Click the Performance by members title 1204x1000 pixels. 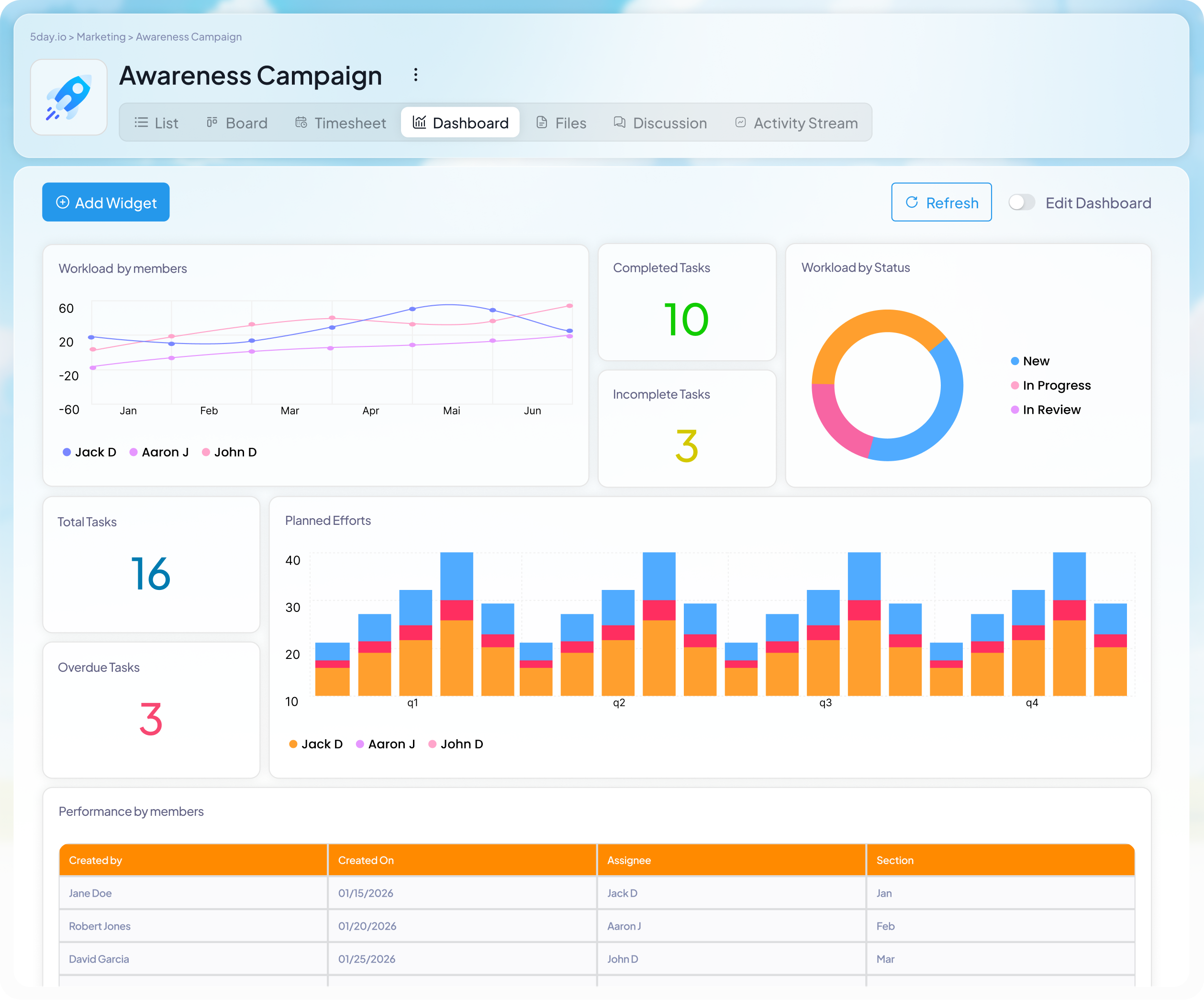pos(131,811)
